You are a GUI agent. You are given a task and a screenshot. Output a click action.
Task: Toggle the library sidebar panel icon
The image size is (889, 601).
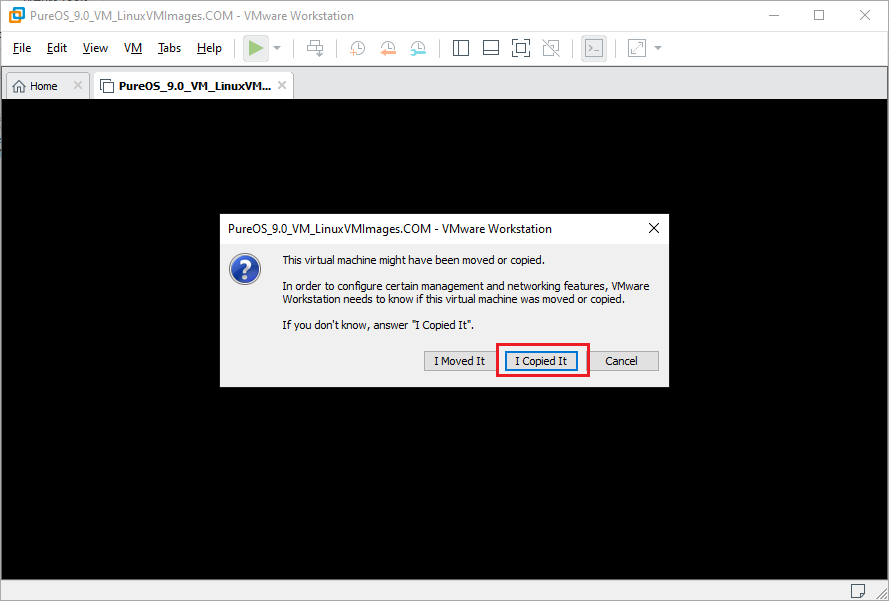click(460, 48)
